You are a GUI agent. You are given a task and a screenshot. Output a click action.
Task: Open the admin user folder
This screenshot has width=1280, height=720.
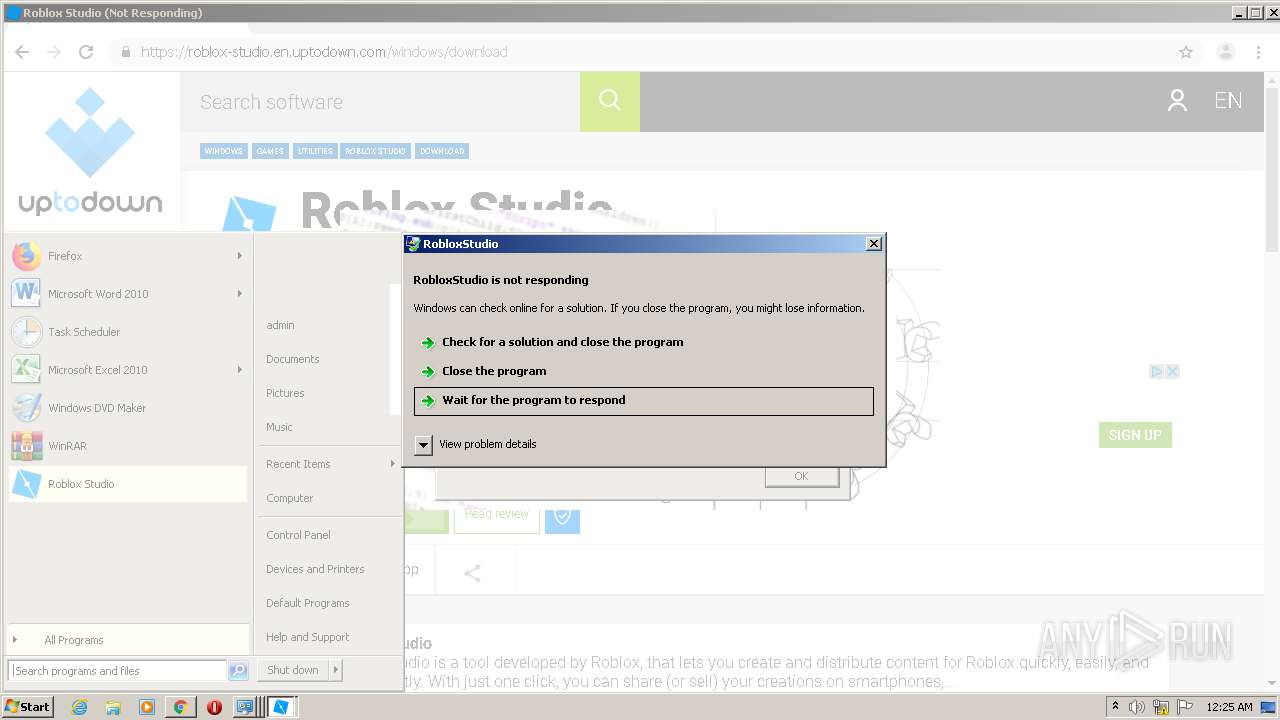[280, 325]
